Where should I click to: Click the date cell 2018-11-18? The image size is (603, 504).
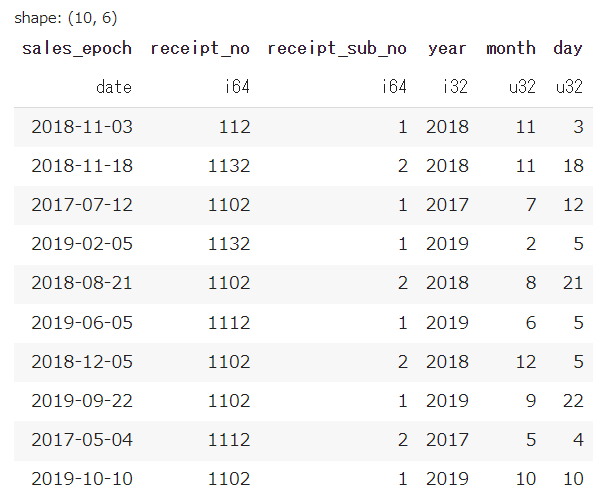pos(82,166)
